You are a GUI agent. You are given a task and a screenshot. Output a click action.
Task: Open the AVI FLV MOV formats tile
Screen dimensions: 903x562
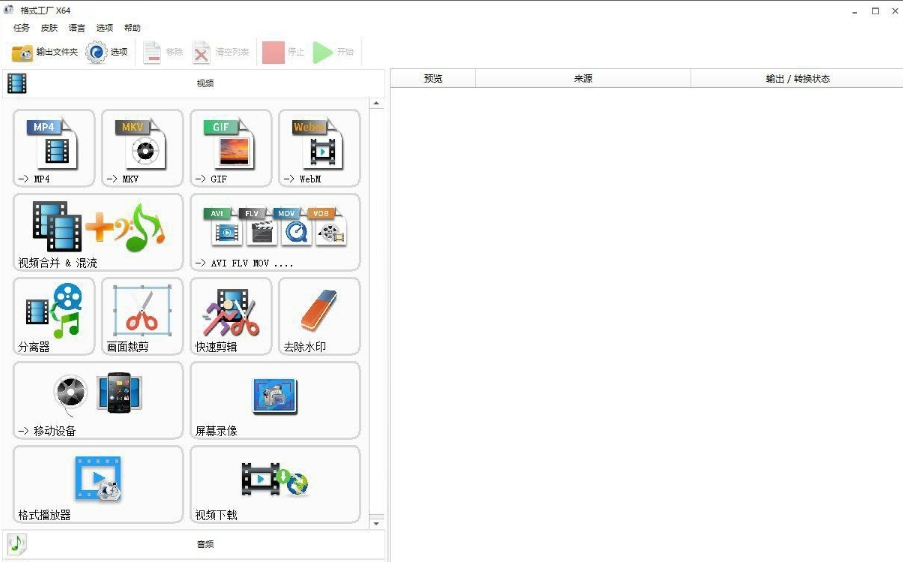tap(275, 232)
